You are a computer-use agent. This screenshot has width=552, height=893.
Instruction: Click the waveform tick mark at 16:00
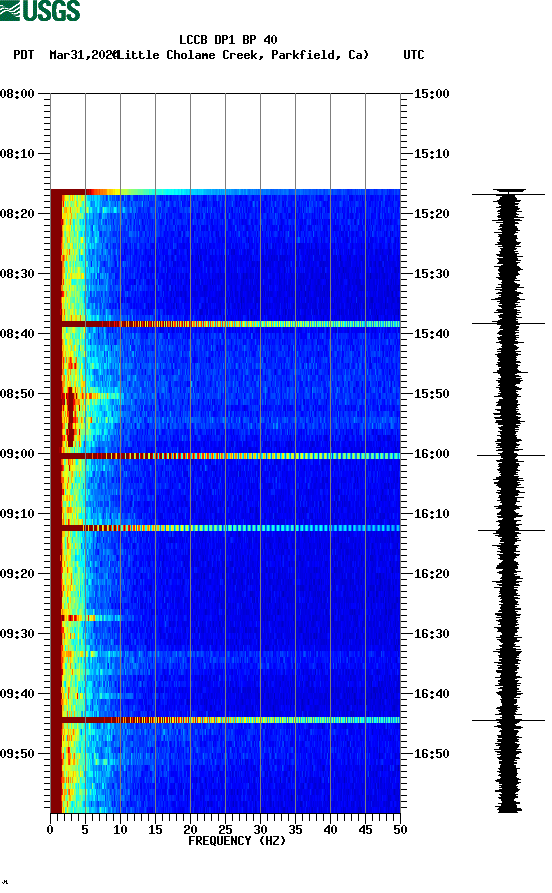pyautogui.click(x=511, y=456)
